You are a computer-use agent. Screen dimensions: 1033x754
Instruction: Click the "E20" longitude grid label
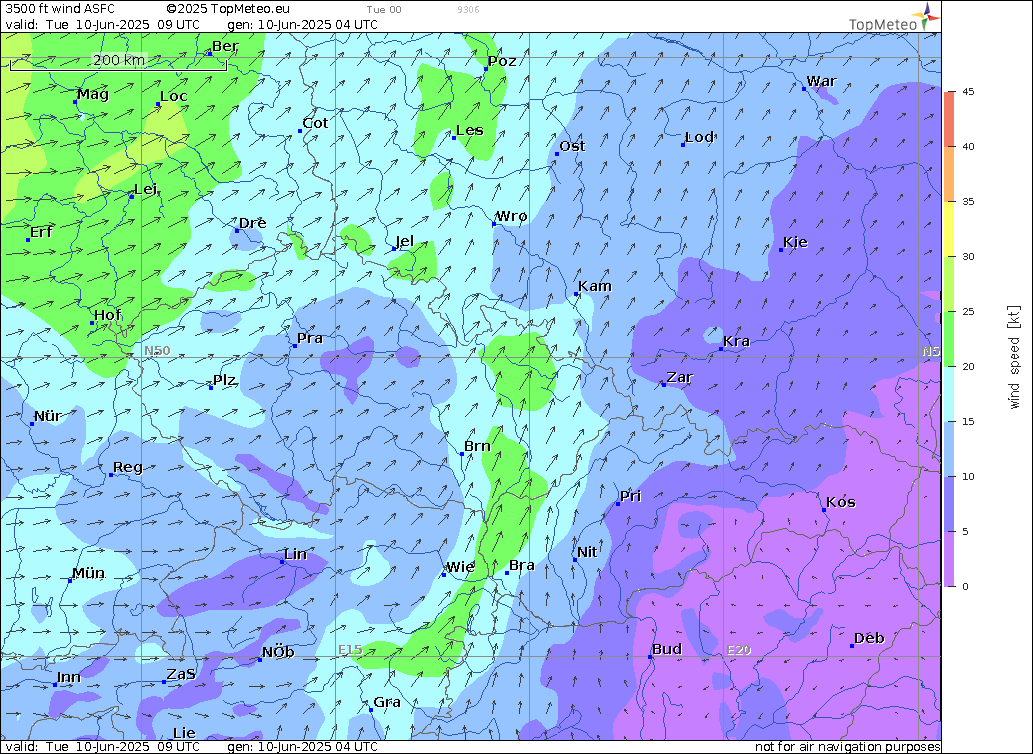click(x=739, y=650)
